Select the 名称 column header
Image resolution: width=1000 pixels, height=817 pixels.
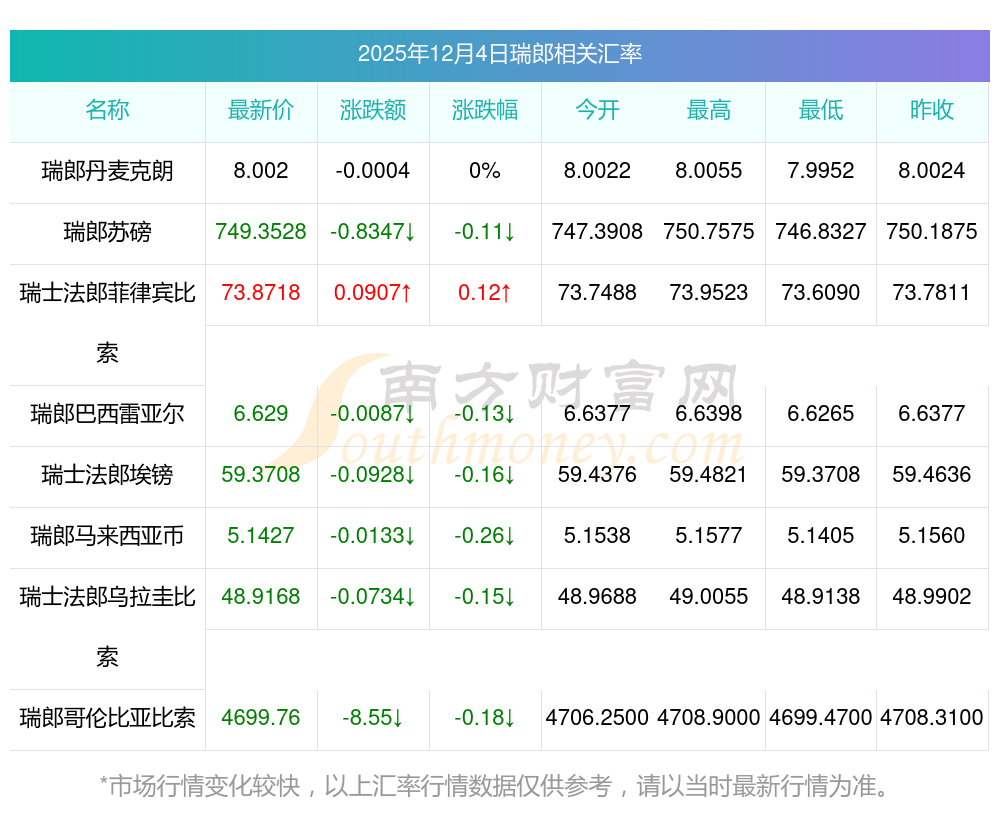[x=107, y=110]
